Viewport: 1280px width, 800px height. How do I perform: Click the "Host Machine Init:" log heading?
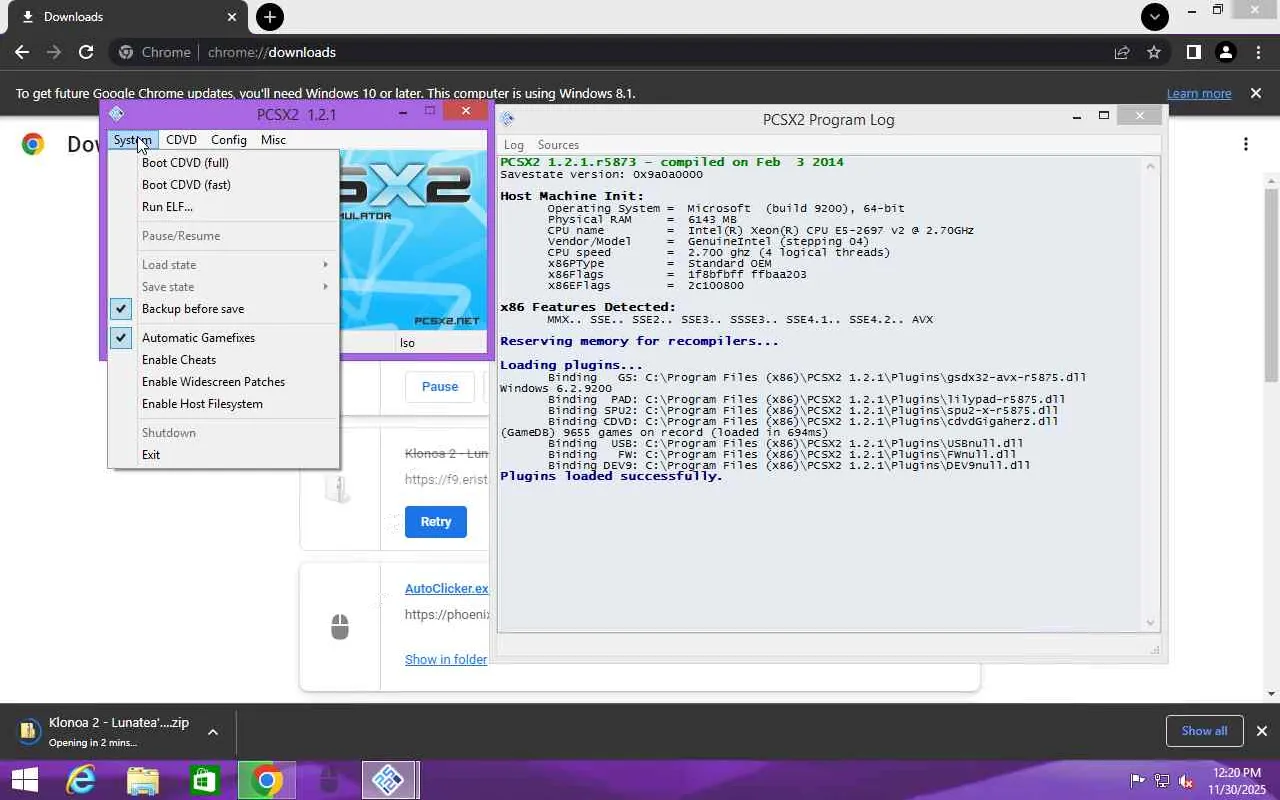pos(572,196)
